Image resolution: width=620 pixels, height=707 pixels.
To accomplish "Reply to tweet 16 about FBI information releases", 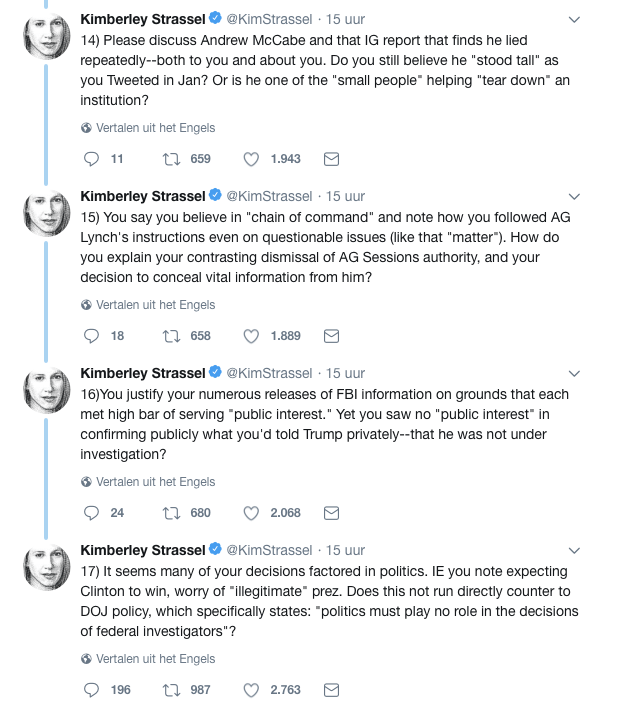I will point(91,513).
